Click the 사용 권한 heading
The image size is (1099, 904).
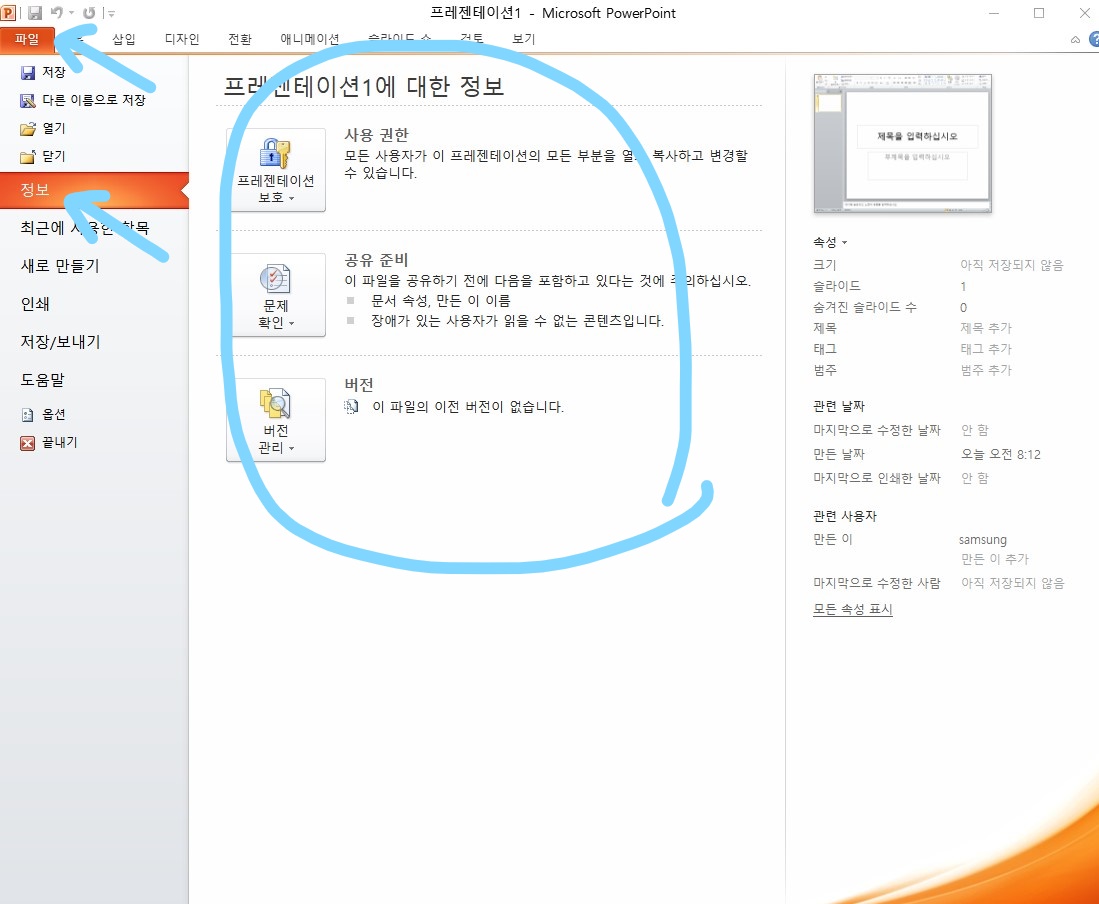click(376, 135)
